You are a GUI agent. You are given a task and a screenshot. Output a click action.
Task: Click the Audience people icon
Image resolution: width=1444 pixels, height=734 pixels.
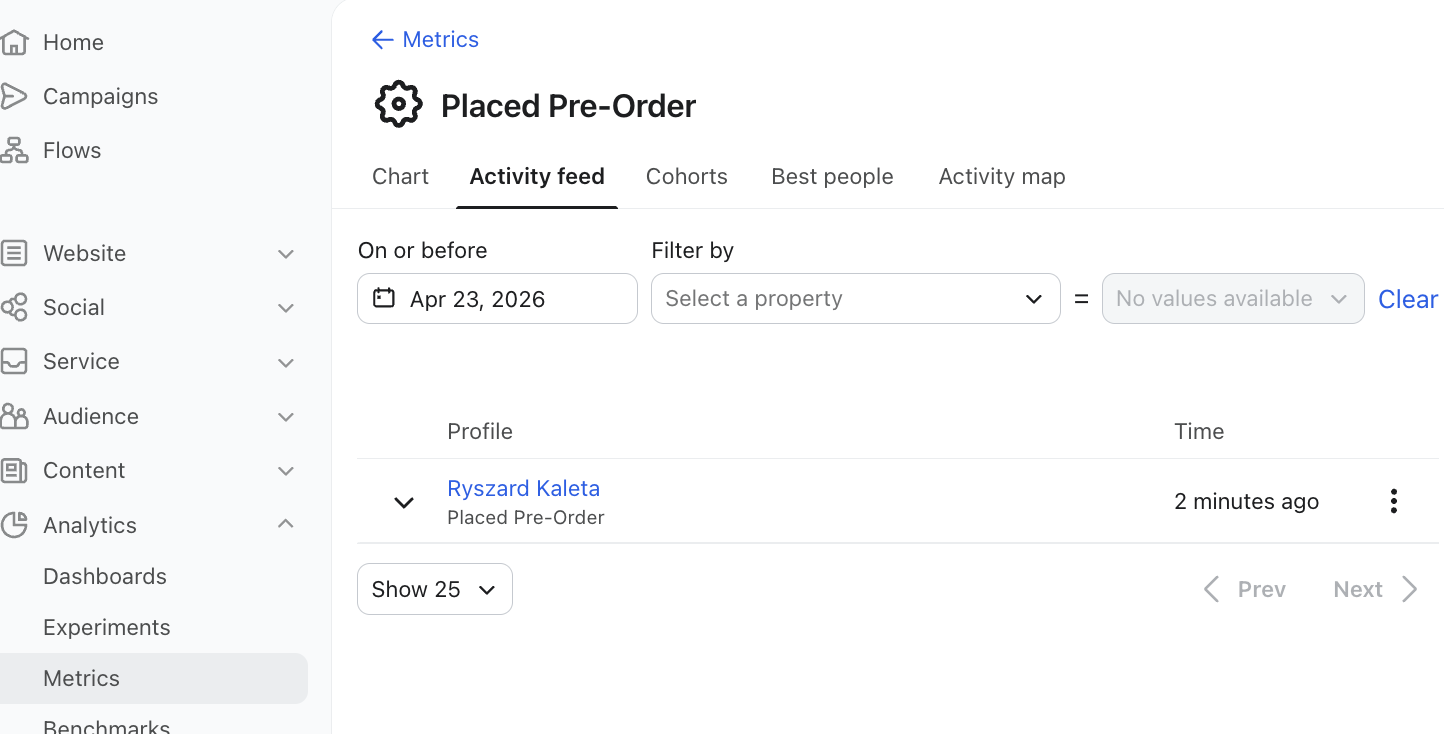(13, 416)
